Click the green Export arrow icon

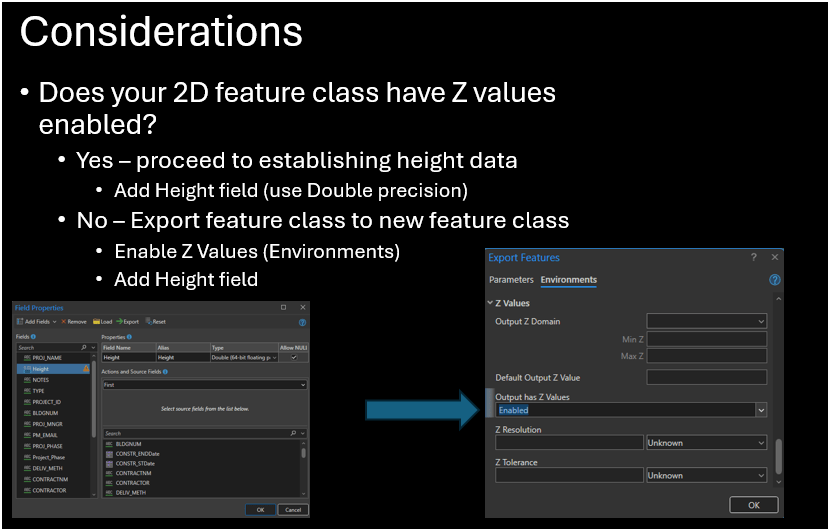click(x=120, y=321)
